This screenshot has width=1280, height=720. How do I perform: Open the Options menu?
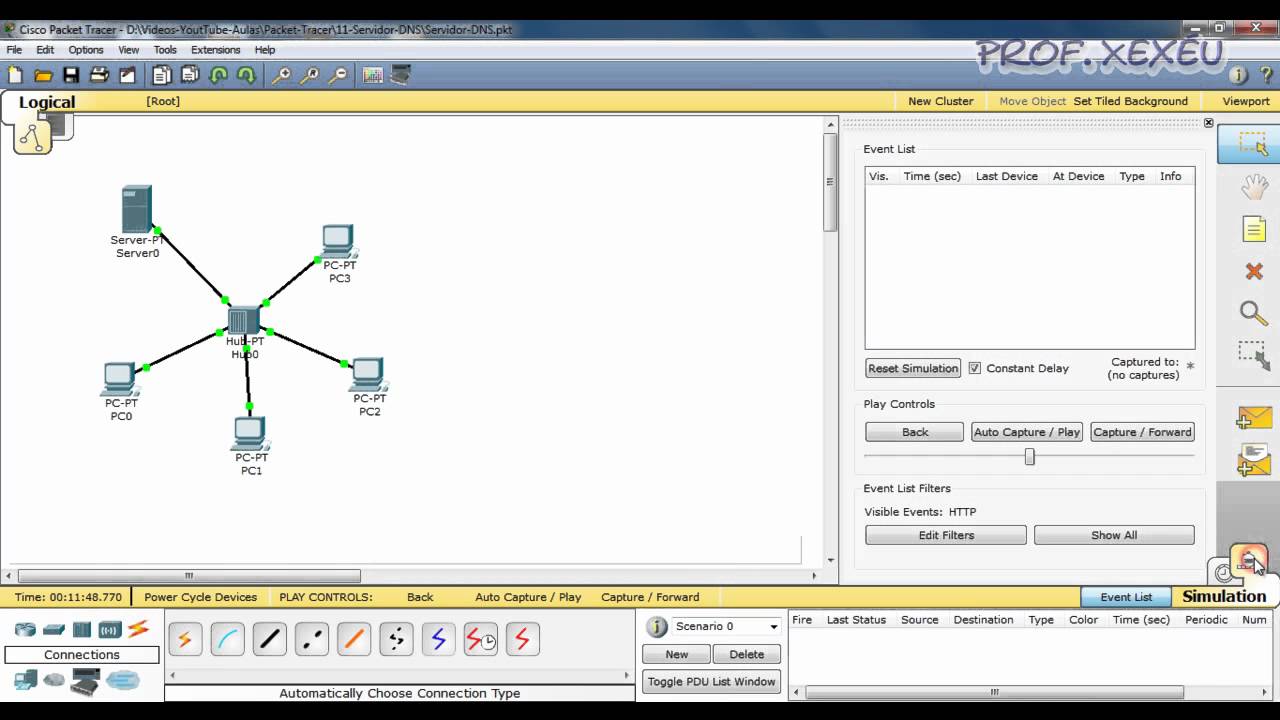tap(86, 50)
